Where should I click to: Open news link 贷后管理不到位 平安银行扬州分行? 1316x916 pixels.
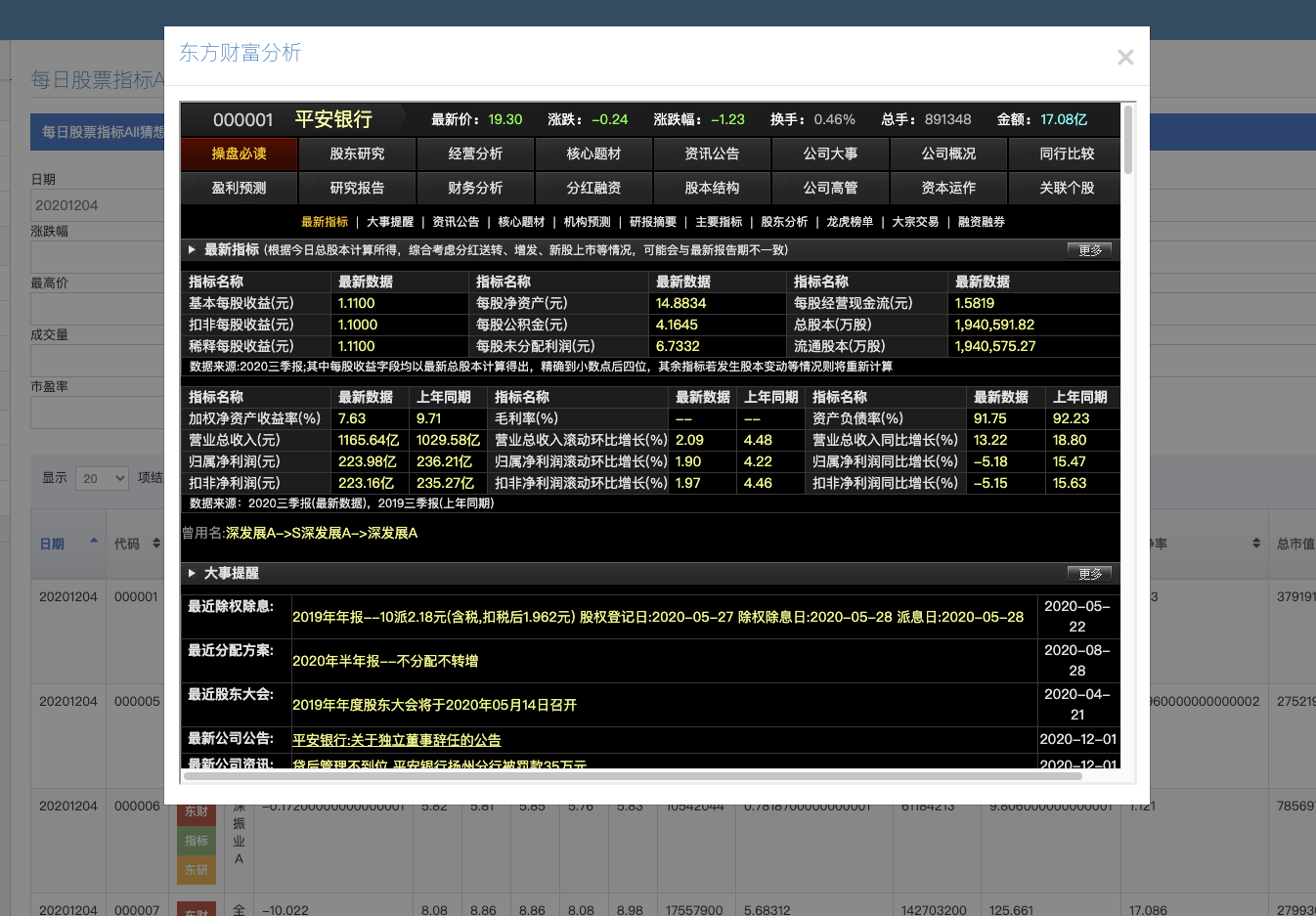coord(439,764)
